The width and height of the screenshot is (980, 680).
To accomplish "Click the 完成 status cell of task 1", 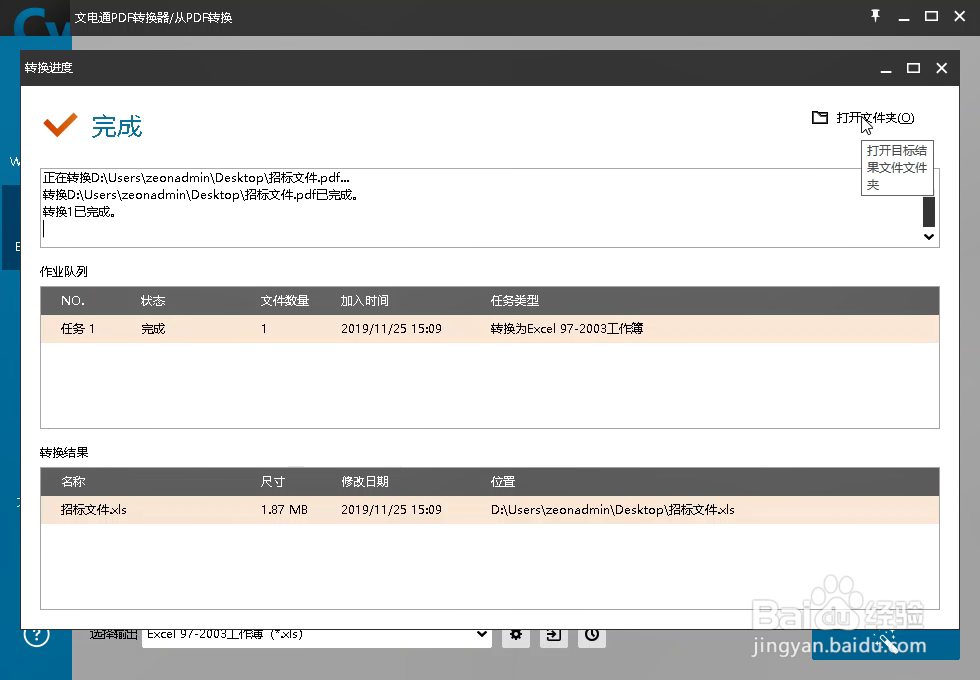I will pos(153,329).
